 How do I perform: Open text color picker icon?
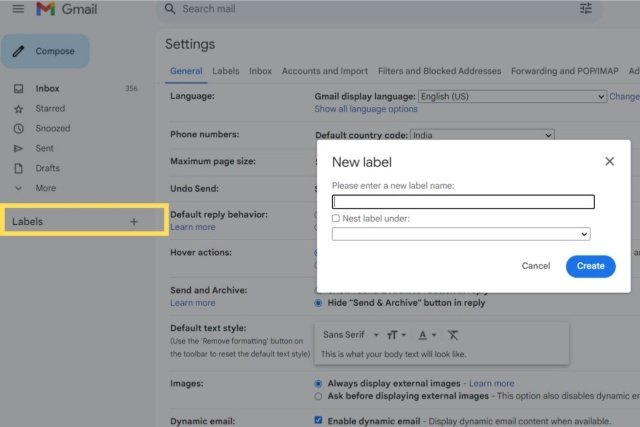(x=427, y=335)
